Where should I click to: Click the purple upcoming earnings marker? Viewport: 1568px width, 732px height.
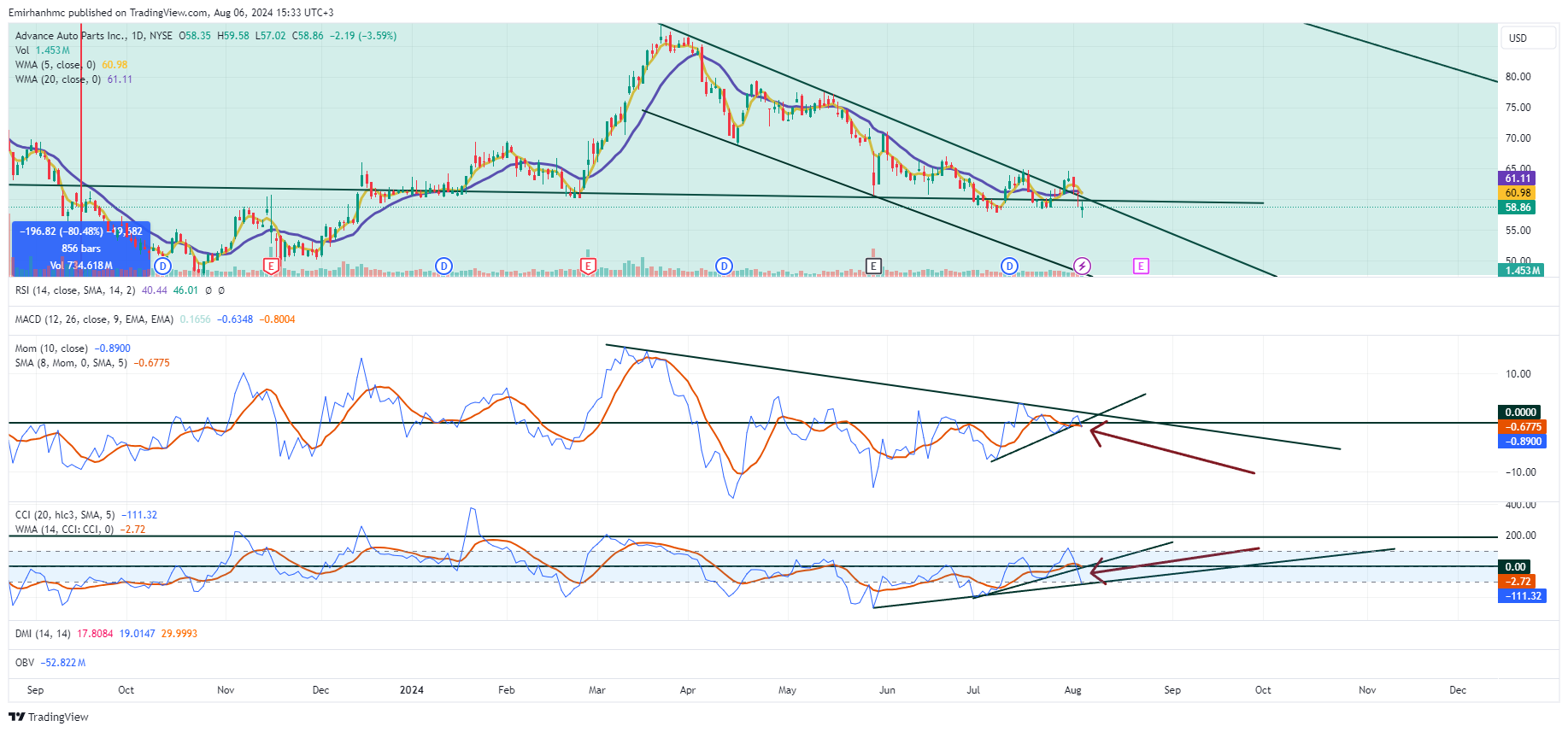point(1141,266)
